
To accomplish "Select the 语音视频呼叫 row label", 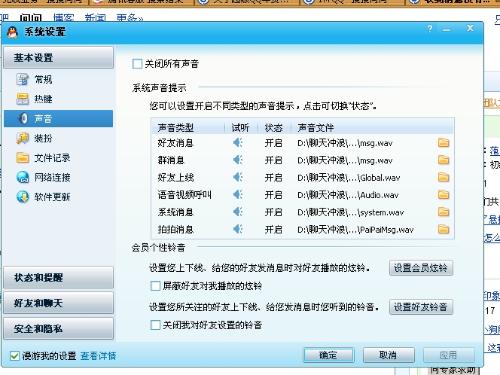I will point(185,195).
